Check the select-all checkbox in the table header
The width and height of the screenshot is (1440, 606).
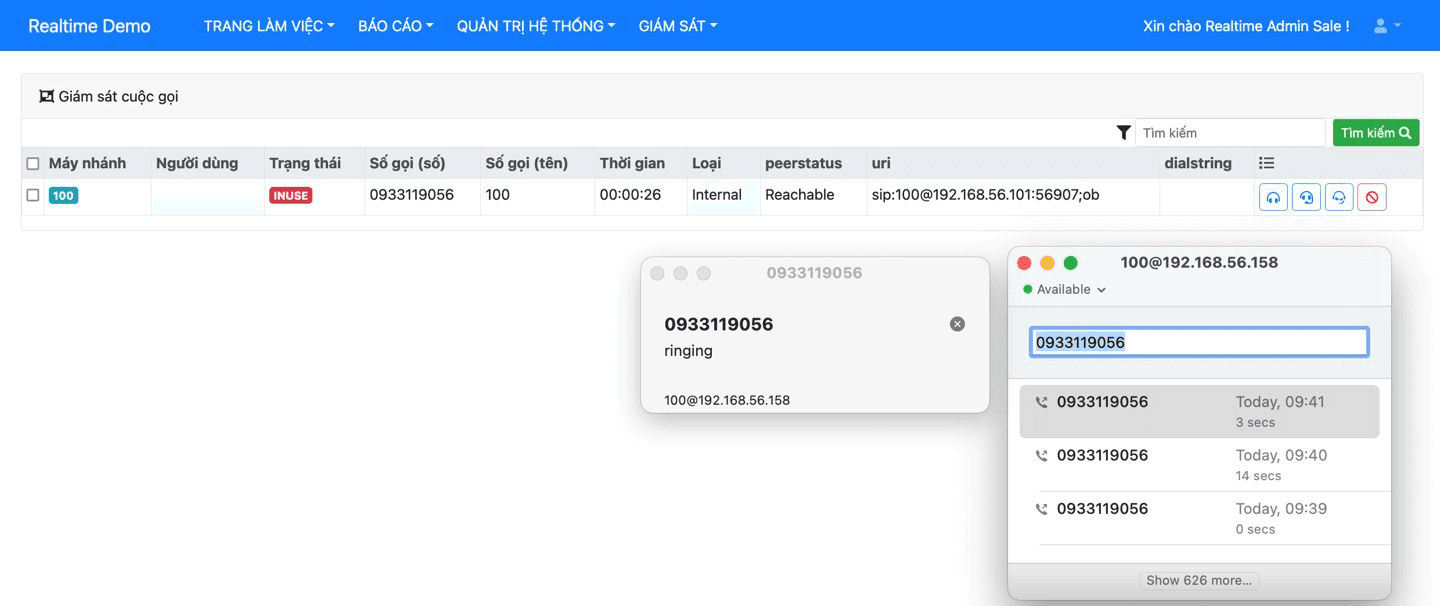pos(32,162)
